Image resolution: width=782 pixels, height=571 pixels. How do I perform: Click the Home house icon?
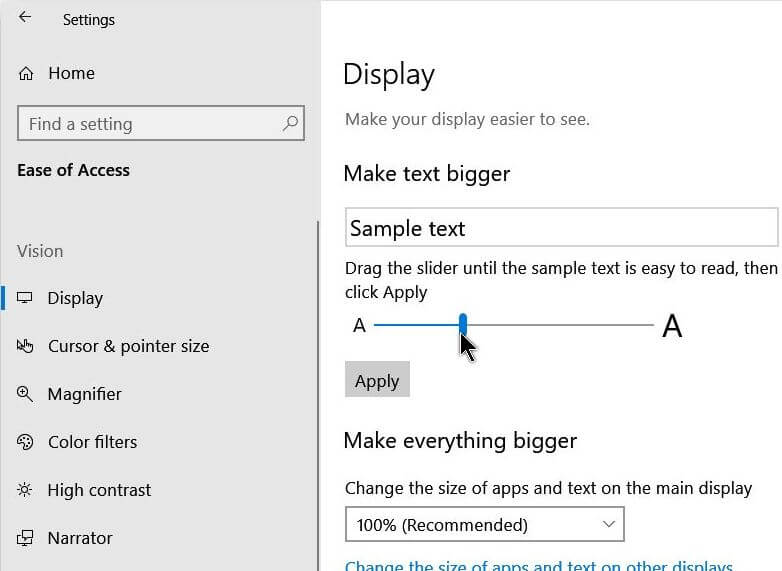point(26,74)
